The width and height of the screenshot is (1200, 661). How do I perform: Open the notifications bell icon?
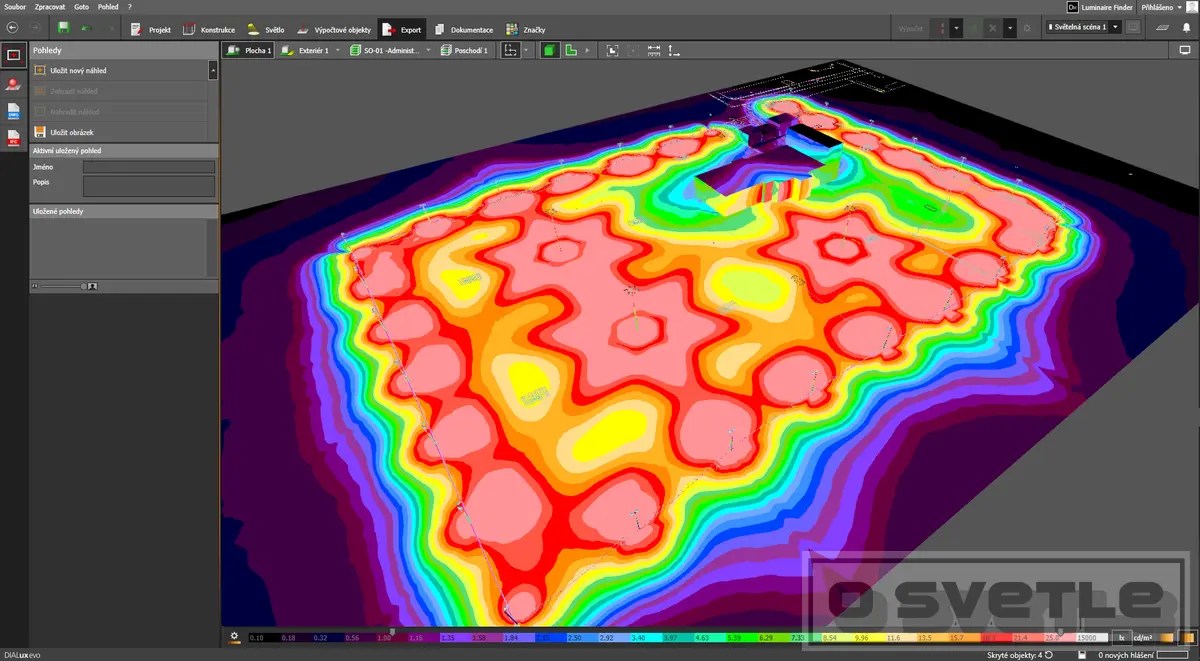coord(1186,28)
